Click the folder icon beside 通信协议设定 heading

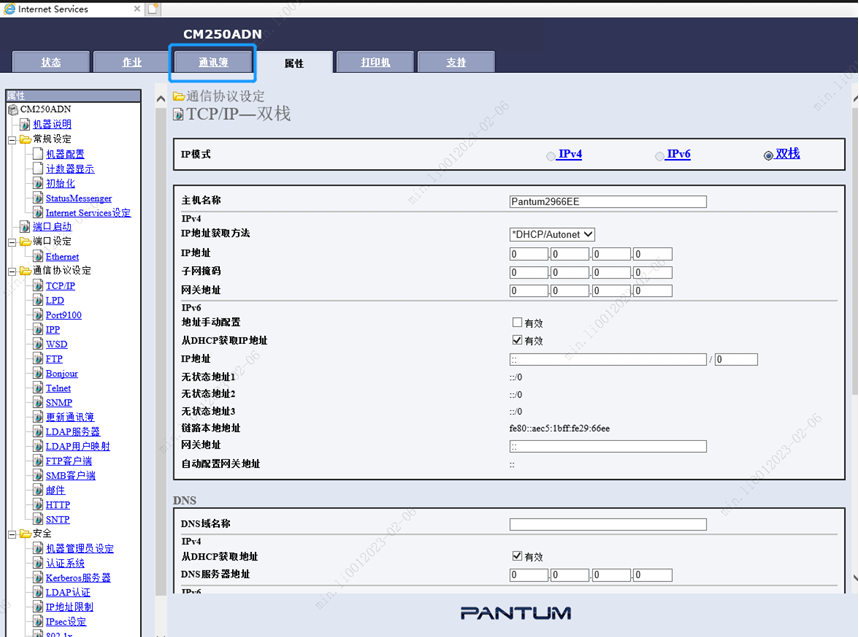(179, 96)
